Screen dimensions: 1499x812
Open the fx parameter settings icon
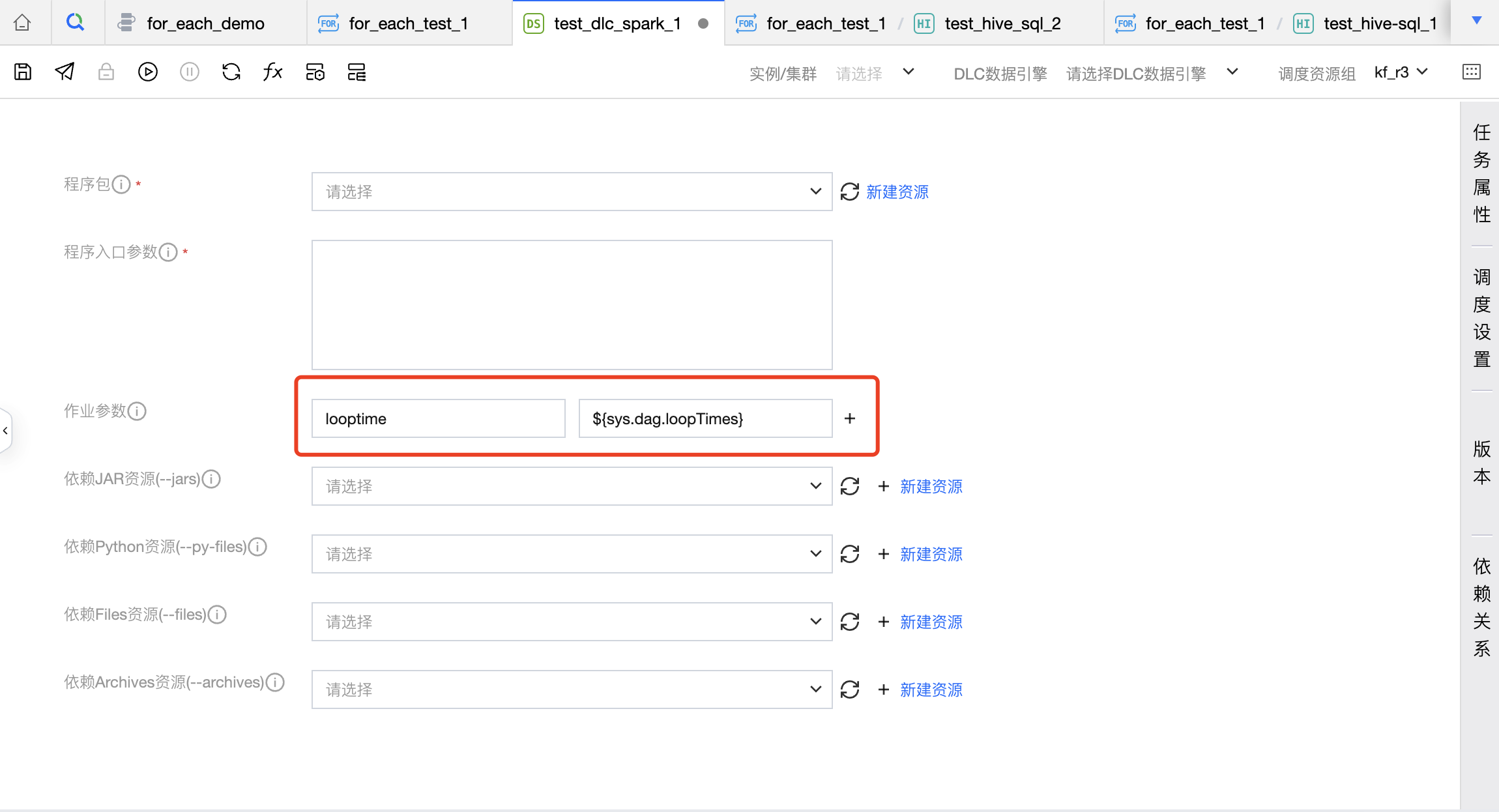[x=273, y=72]
